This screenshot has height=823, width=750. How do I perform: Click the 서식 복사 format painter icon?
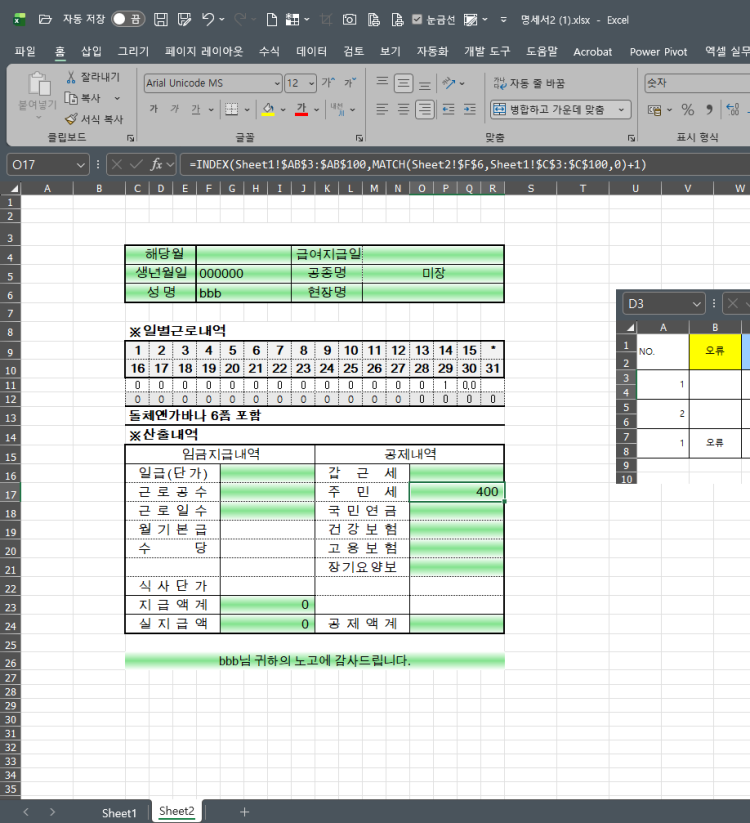click(x=71, y=118)
